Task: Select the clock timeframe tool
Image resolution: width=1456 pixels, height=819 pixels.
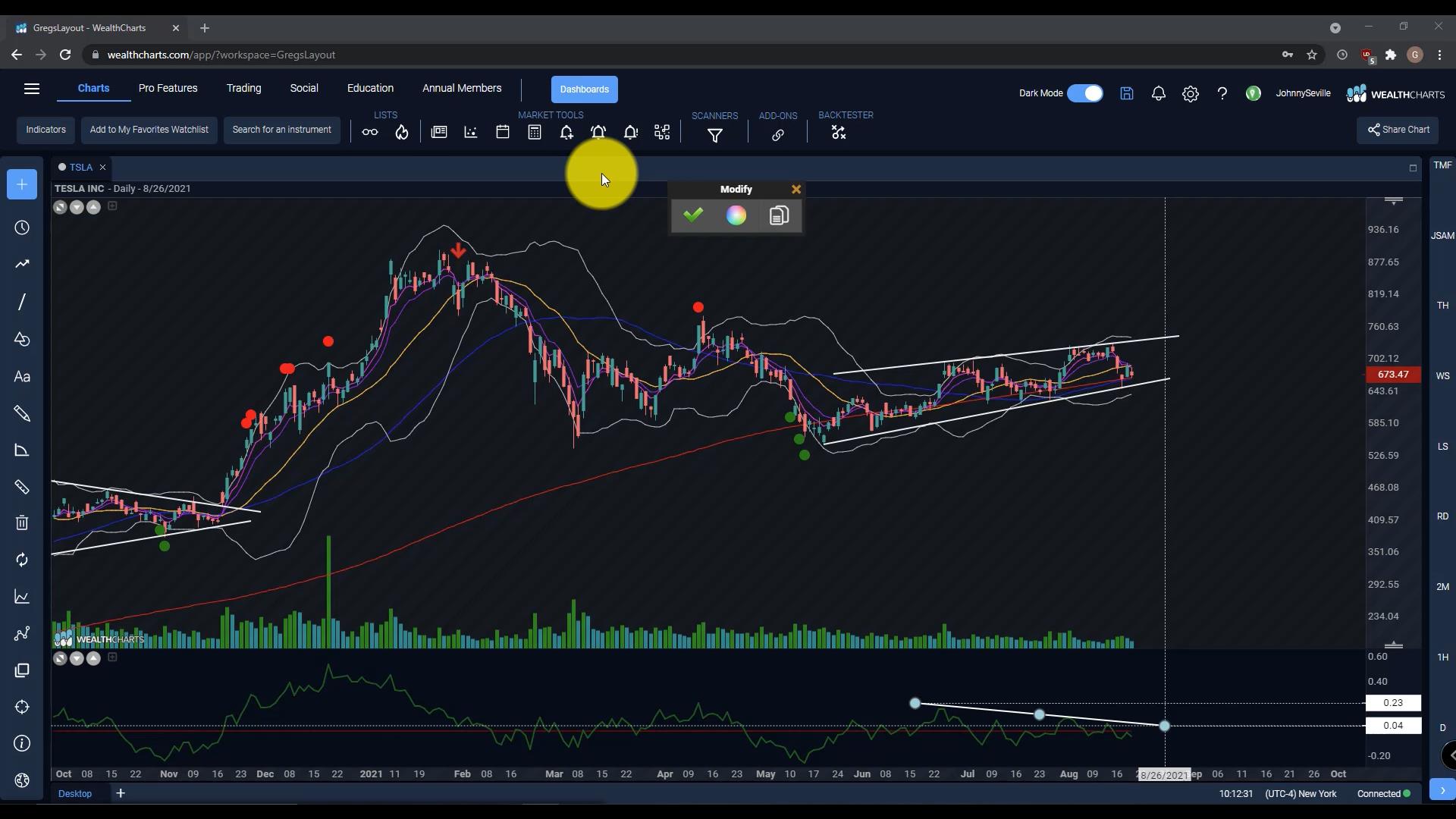Action: click(x=22, y=228)
